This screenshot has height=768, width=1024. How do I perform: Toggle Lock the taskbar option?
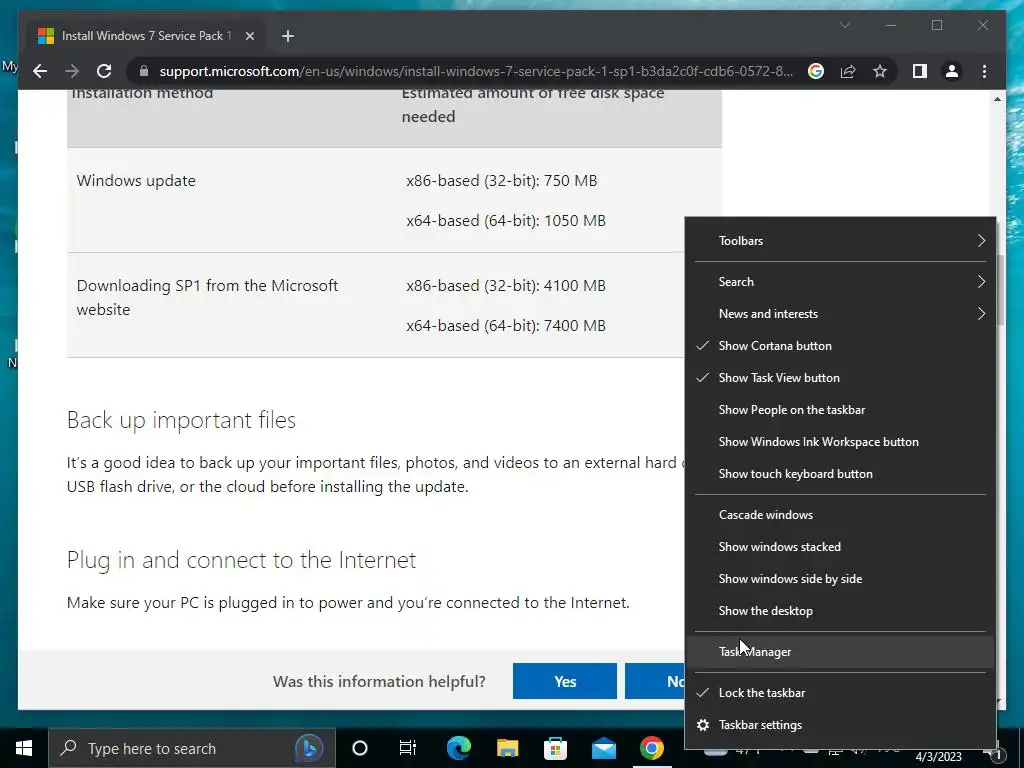pyautogui.click(x=840, y=693)
